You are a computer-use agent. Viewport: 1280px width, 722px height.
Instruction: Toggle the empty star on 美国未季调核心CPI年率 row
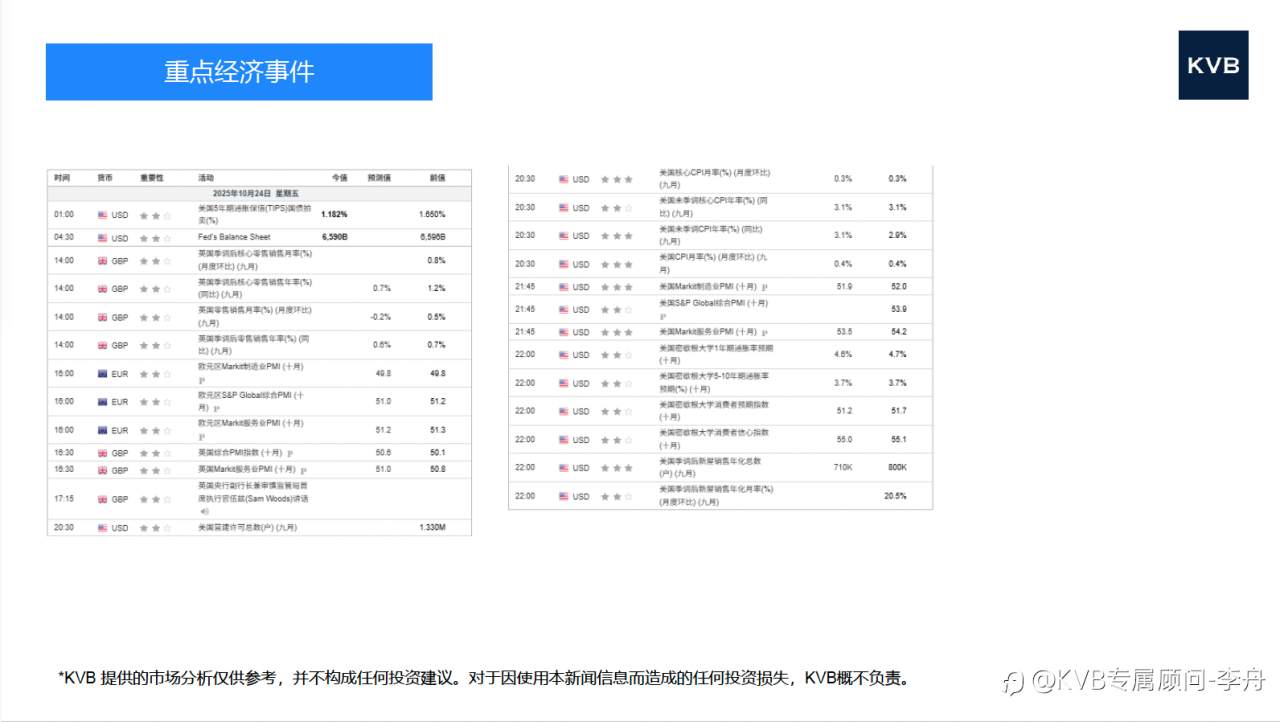(x=626, y=208)
